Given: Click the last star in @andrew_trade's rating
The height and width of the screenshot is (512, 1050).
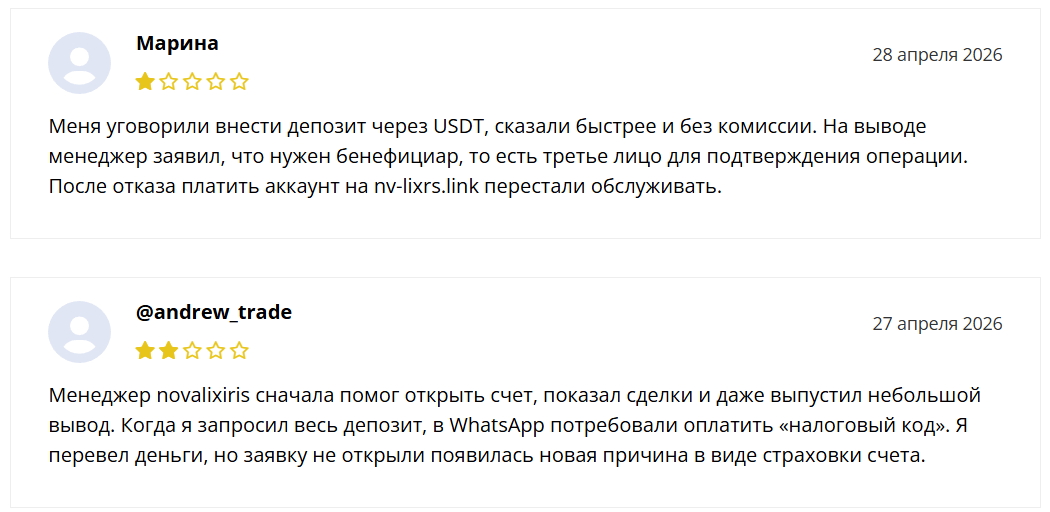Looking at the screenshot, I should 239,351.
